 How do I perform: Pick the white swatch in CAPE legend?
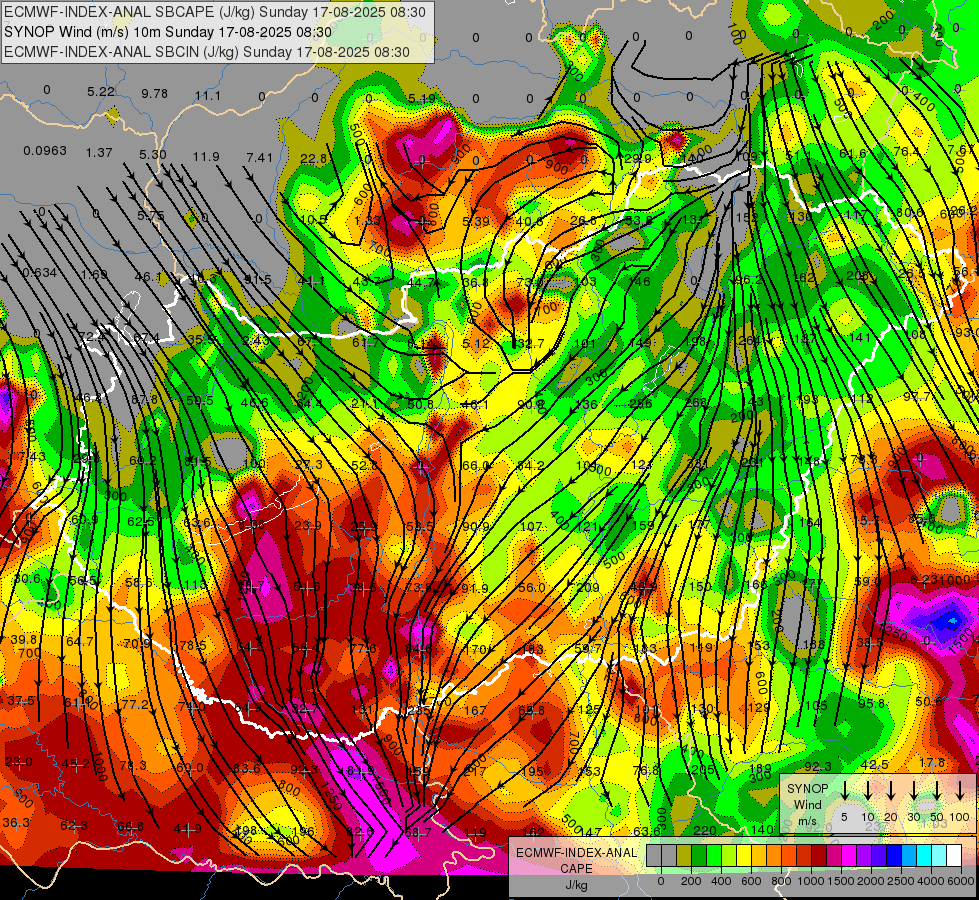(x=953, y=856)
